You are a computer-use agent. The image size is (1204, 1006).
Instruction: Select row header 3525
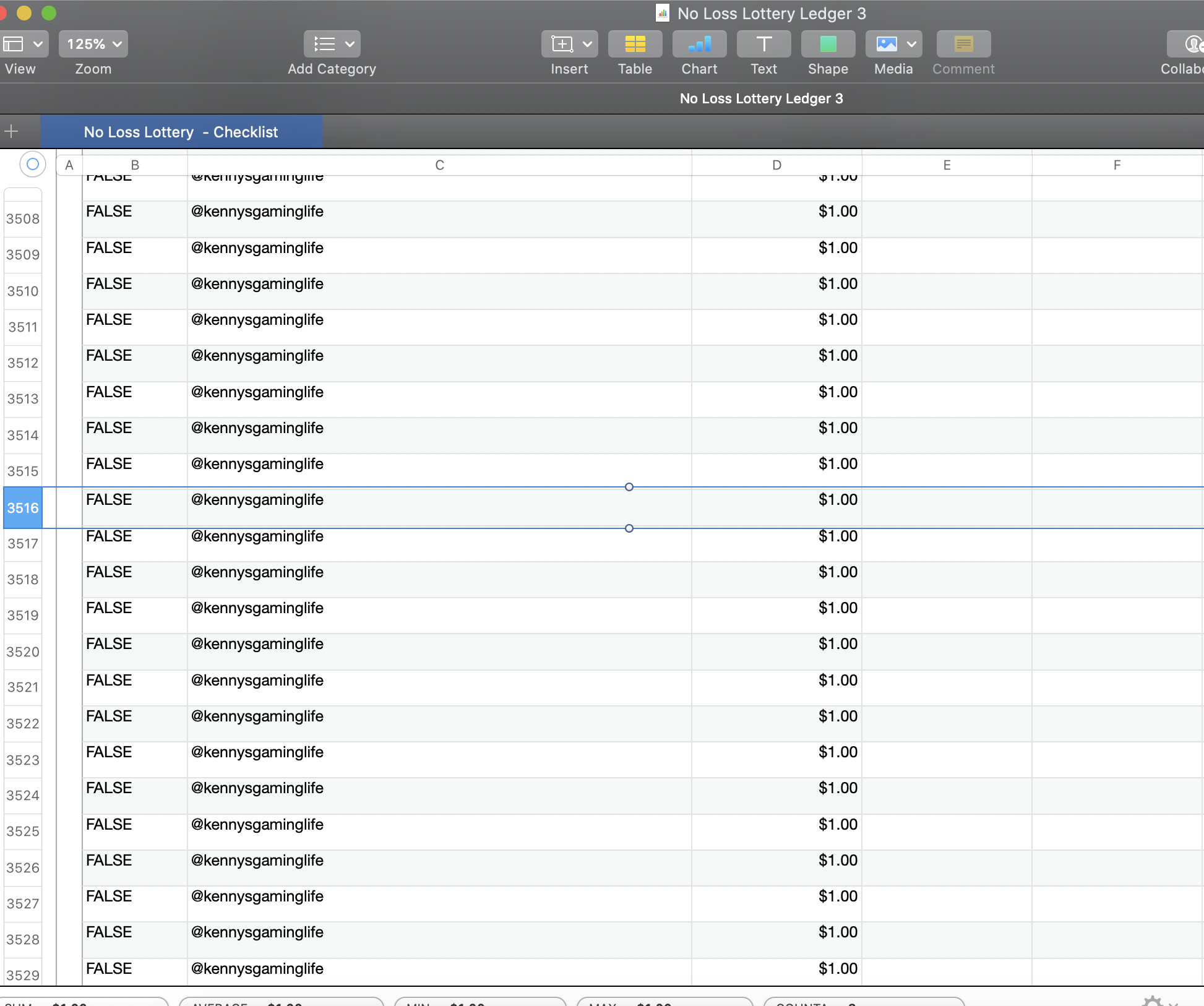tap(23, 832)
